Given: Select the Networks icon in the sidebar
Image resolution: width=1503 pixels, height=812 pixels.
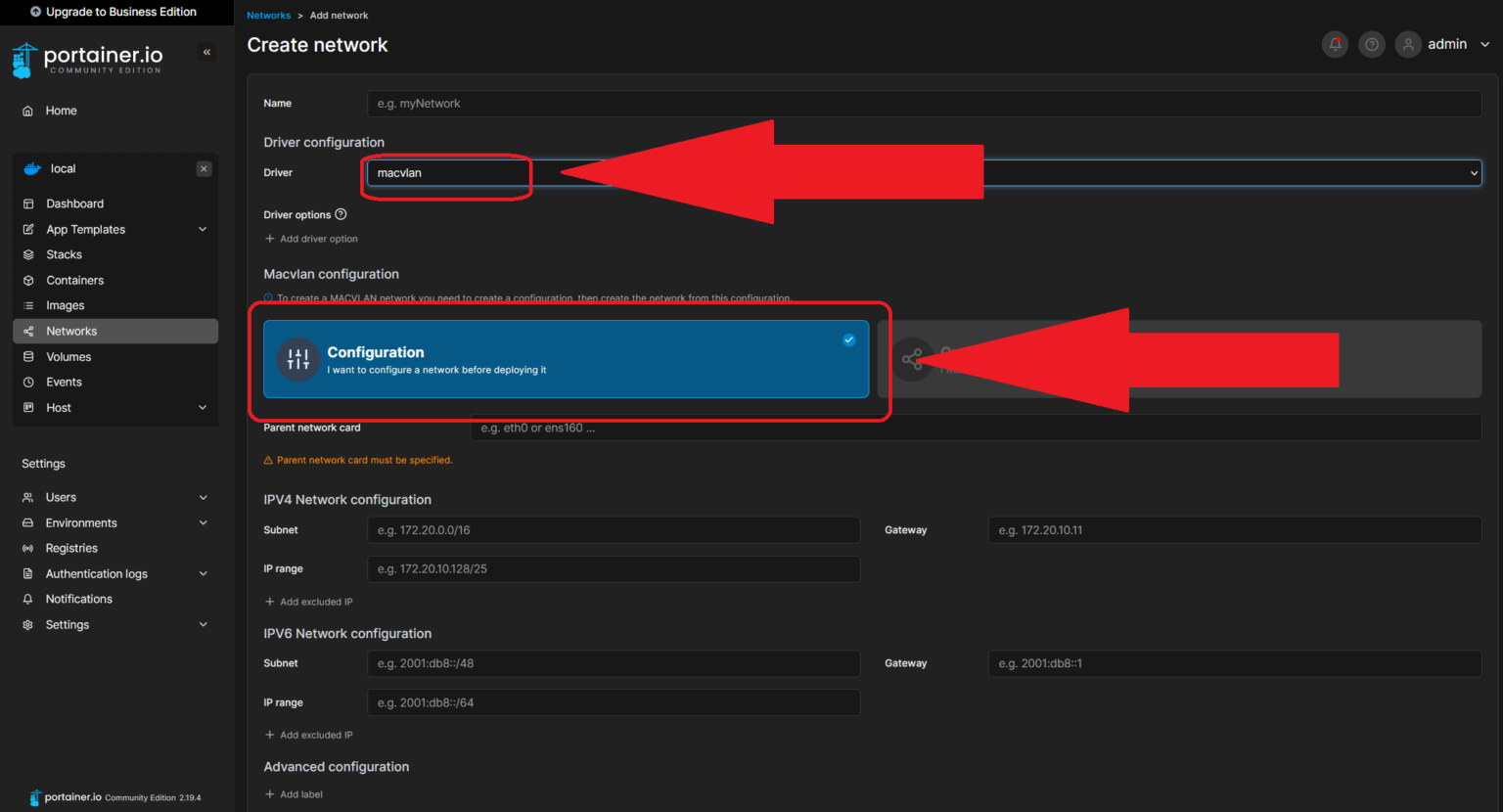Looking at the screenshot, I should [29, 331].
